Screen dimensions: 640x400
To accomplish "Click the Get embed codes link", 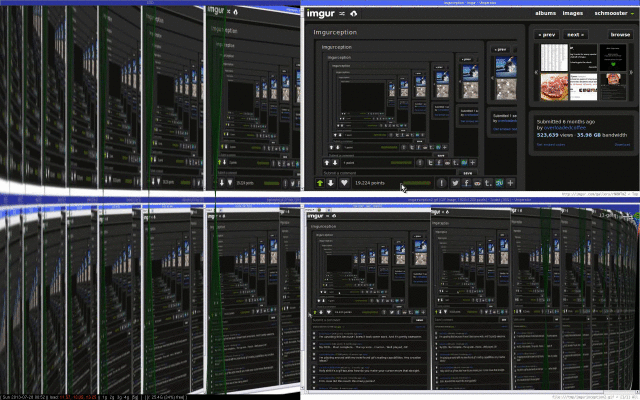I will (551, 144).
